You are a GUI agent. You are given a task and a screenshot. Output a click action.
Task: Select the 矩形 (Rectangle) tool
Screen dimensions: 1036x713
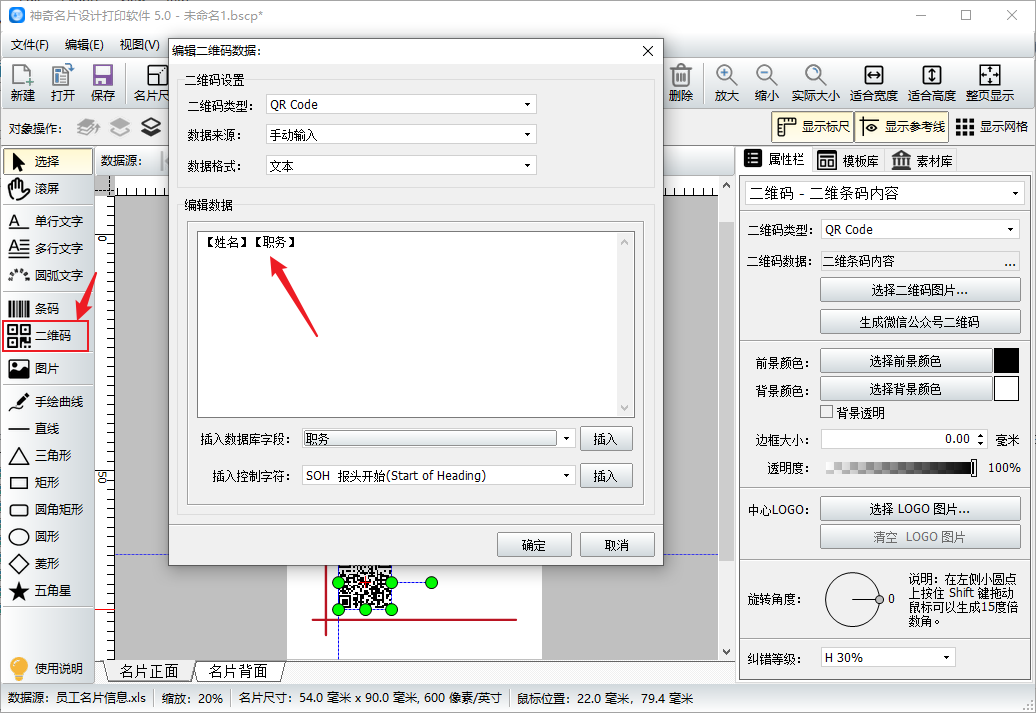pos(48,483)
